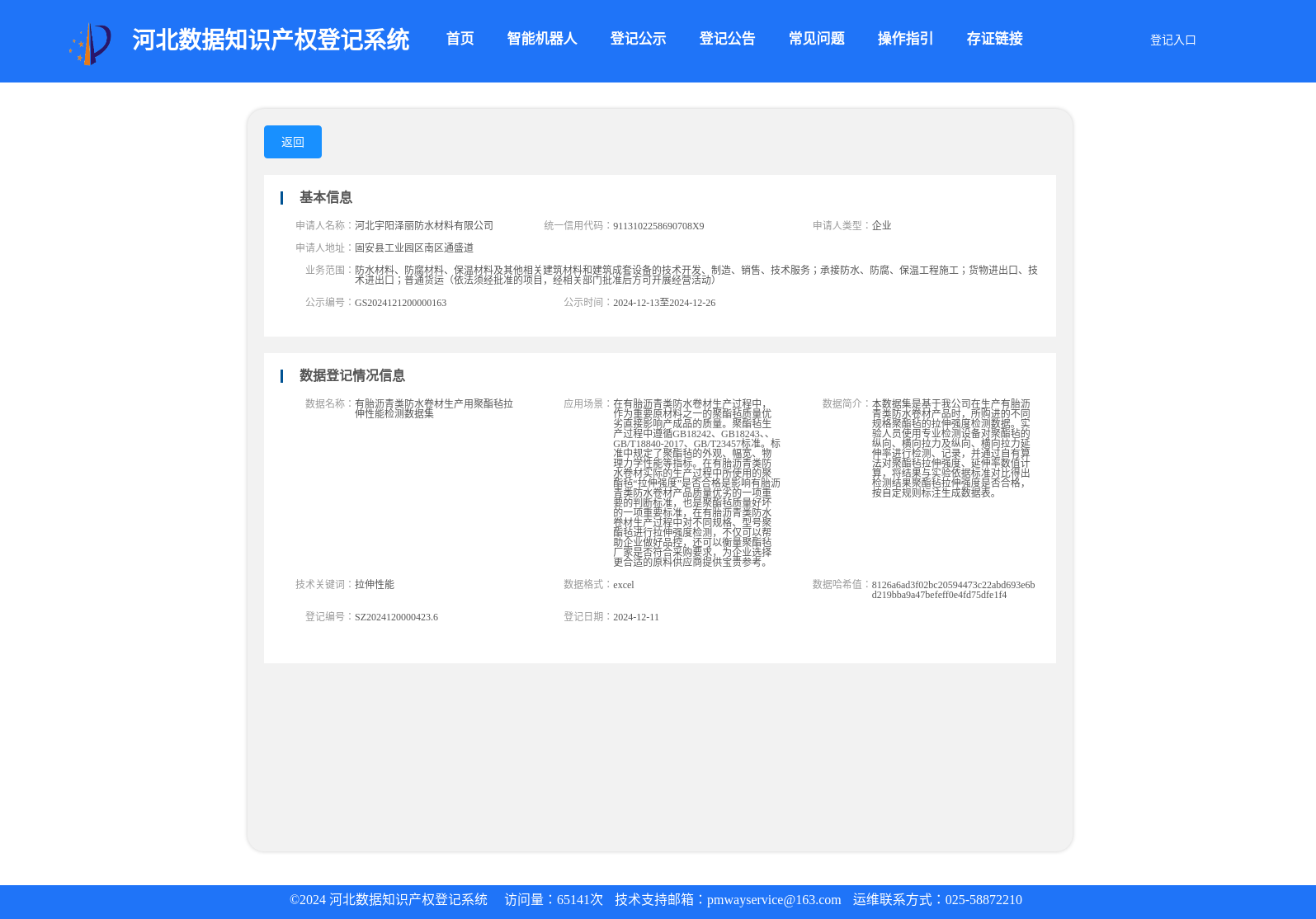Click the site title 河北数据知识产权登记系统
Screen dimensions: 1316x919
click(271, 40)
